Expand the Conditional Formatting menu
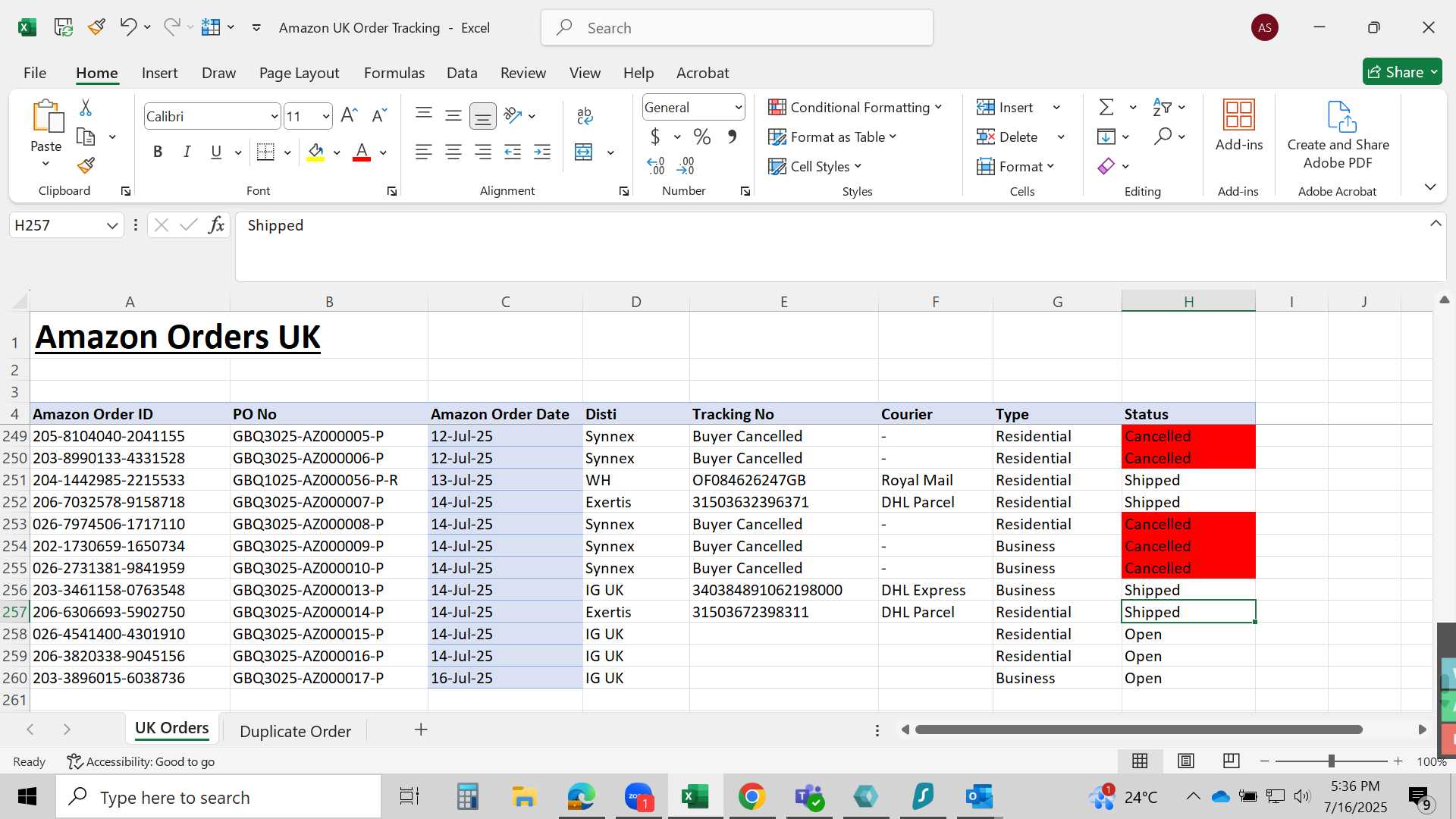Image resolution: width=1456 pixels, height=819 pixels. [x=855, y=108]
